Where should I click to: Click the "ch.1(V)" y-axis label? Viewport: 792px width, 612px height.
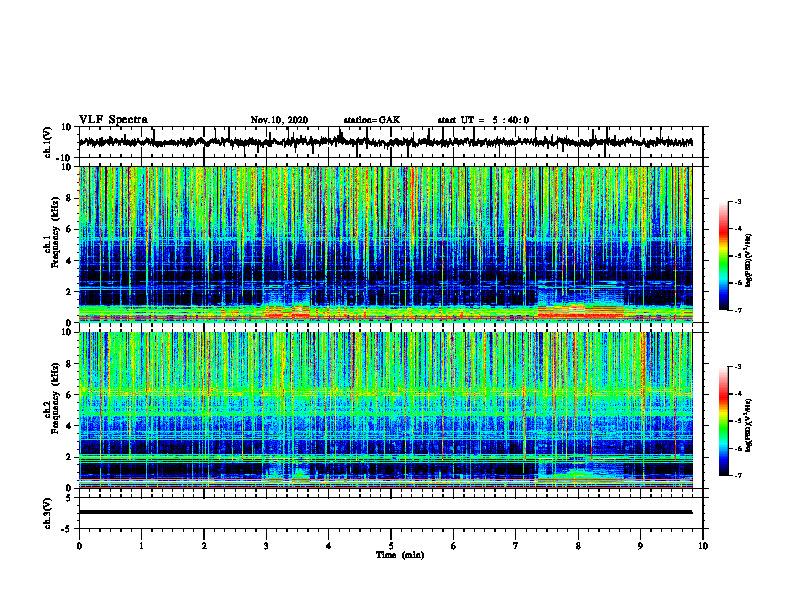[x=48, y=142]
